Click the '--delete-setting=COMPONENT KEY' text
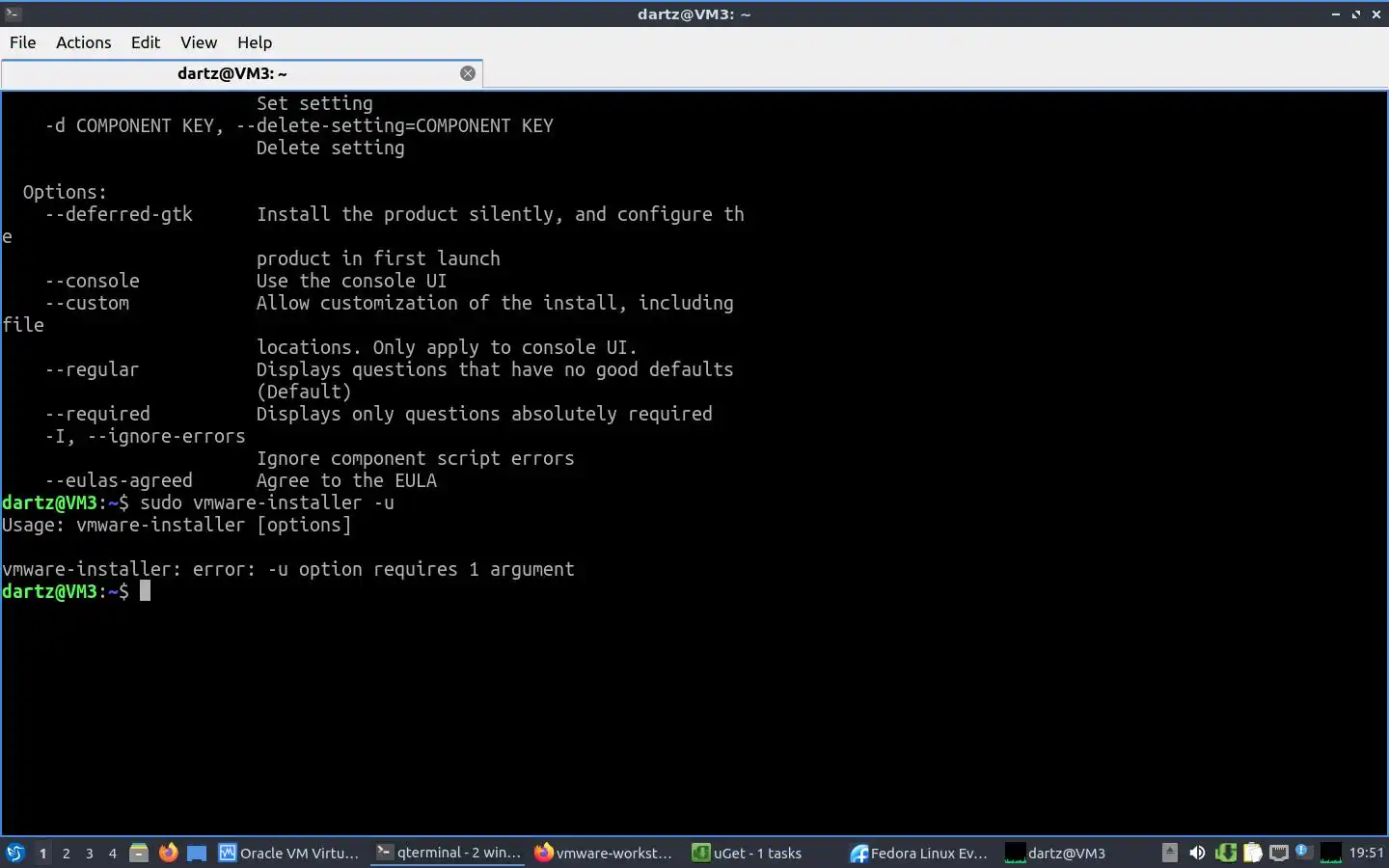The image size is (1389, 868). 395,125
